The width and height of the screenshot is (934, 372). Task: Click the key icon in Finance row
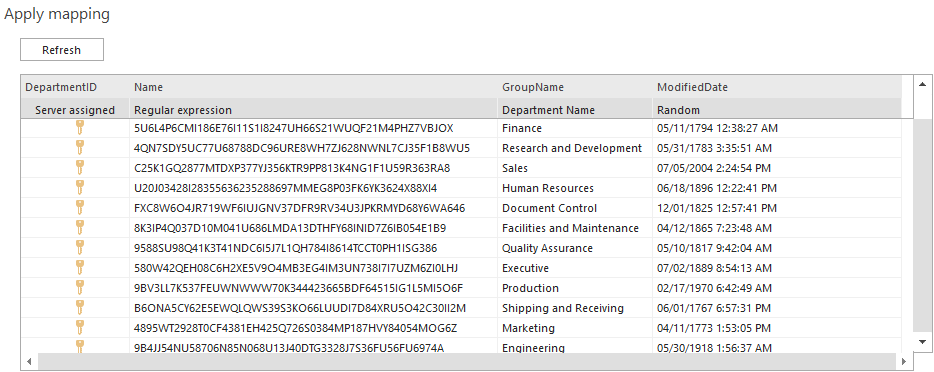tap(79, 128)
